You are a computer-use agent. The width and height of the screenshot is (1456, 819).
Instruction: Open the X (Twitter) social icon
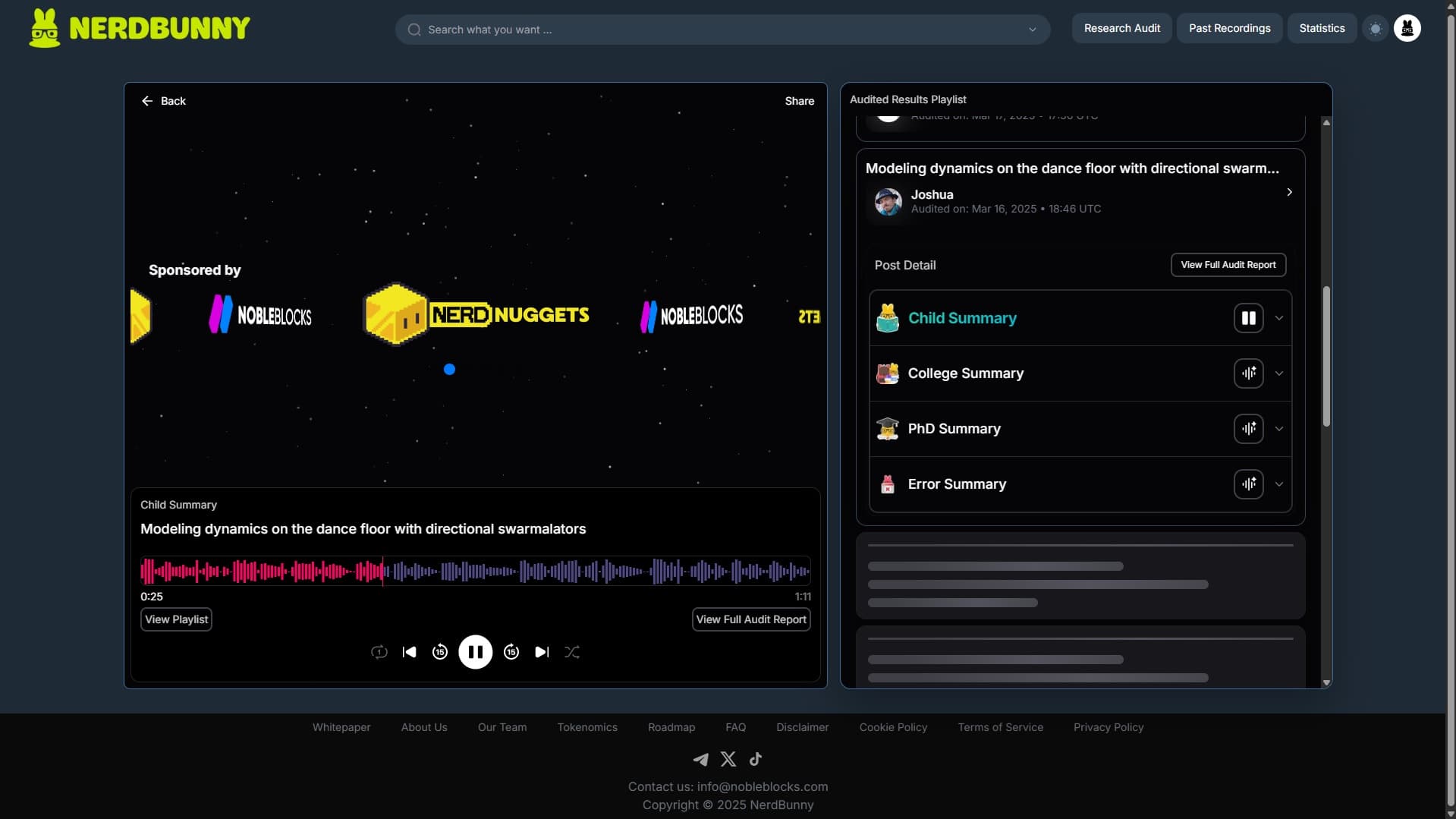pos(728,759)
